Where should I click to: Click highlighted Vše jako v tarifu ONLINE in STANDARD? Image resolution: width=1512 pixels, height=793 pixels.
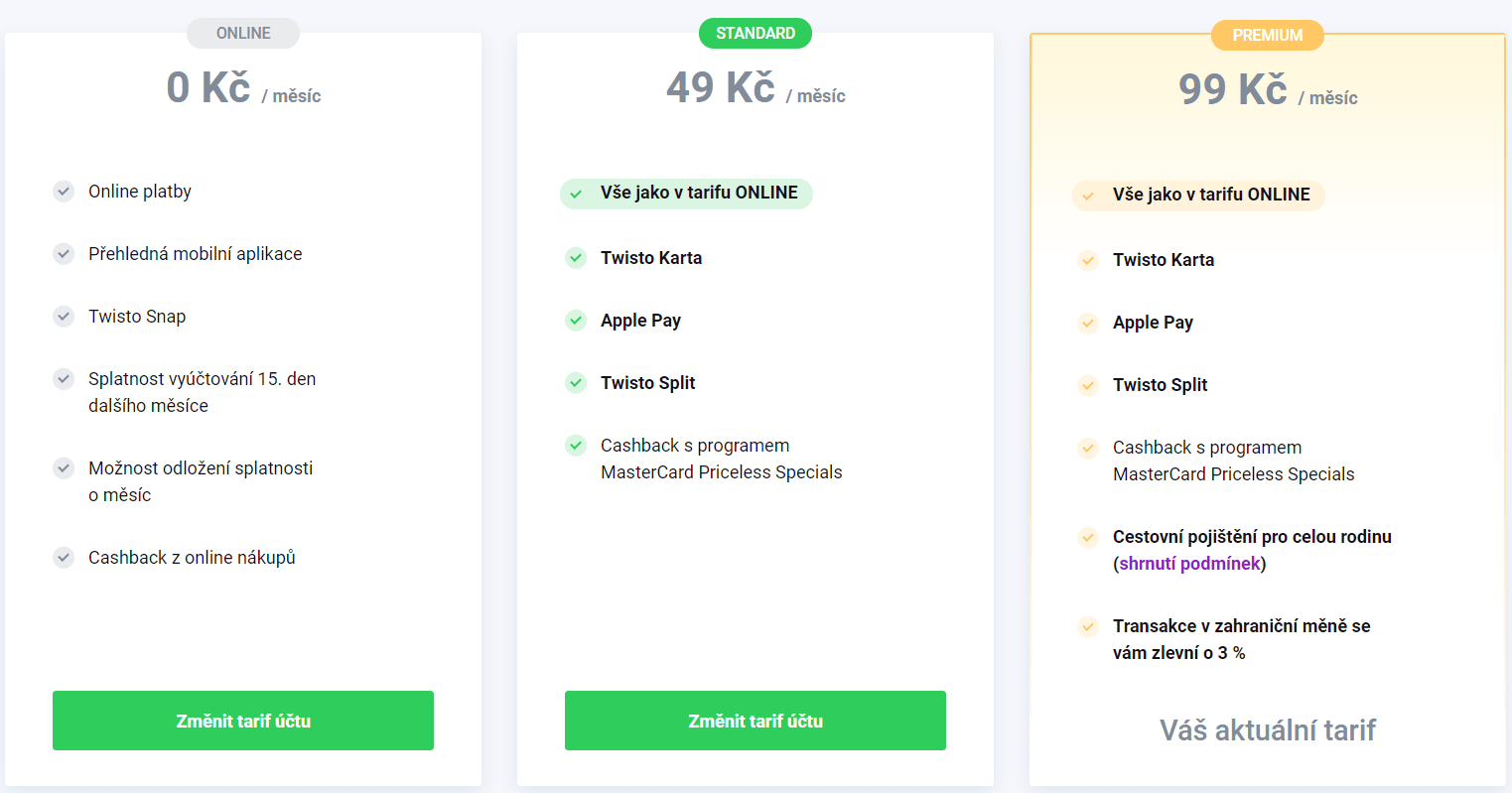coord(698,194)
